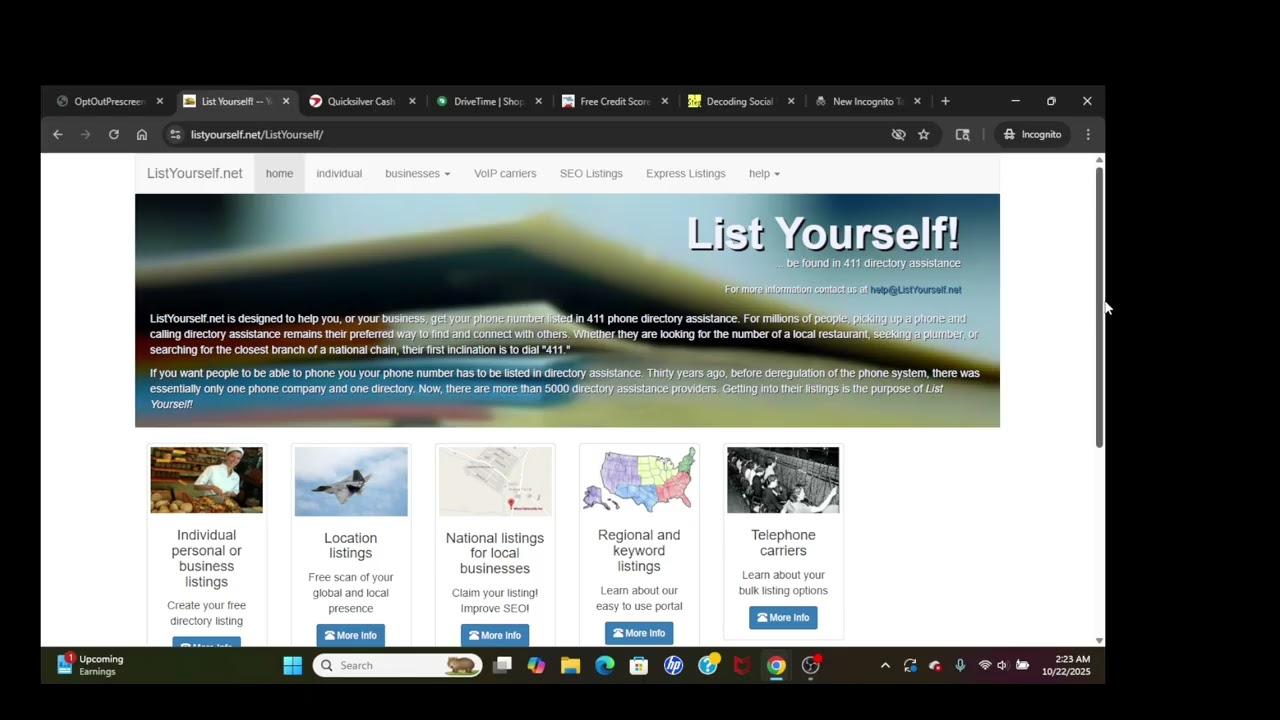Click the battery icon in system tray

click(1022, 665)
